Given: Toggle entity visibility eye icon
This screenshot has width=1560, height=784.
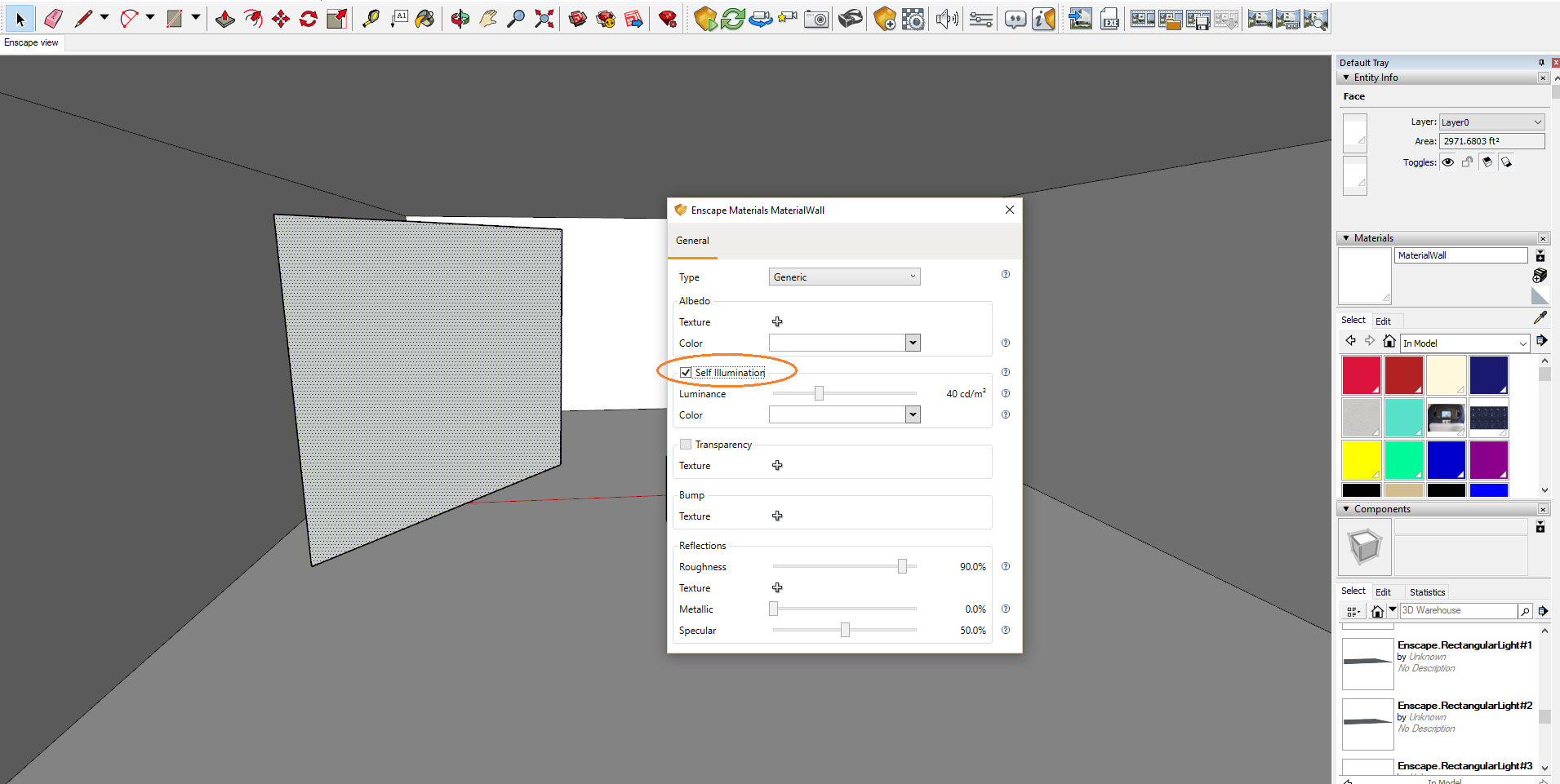Looking at the screenshot, I should click(1447, 162).
